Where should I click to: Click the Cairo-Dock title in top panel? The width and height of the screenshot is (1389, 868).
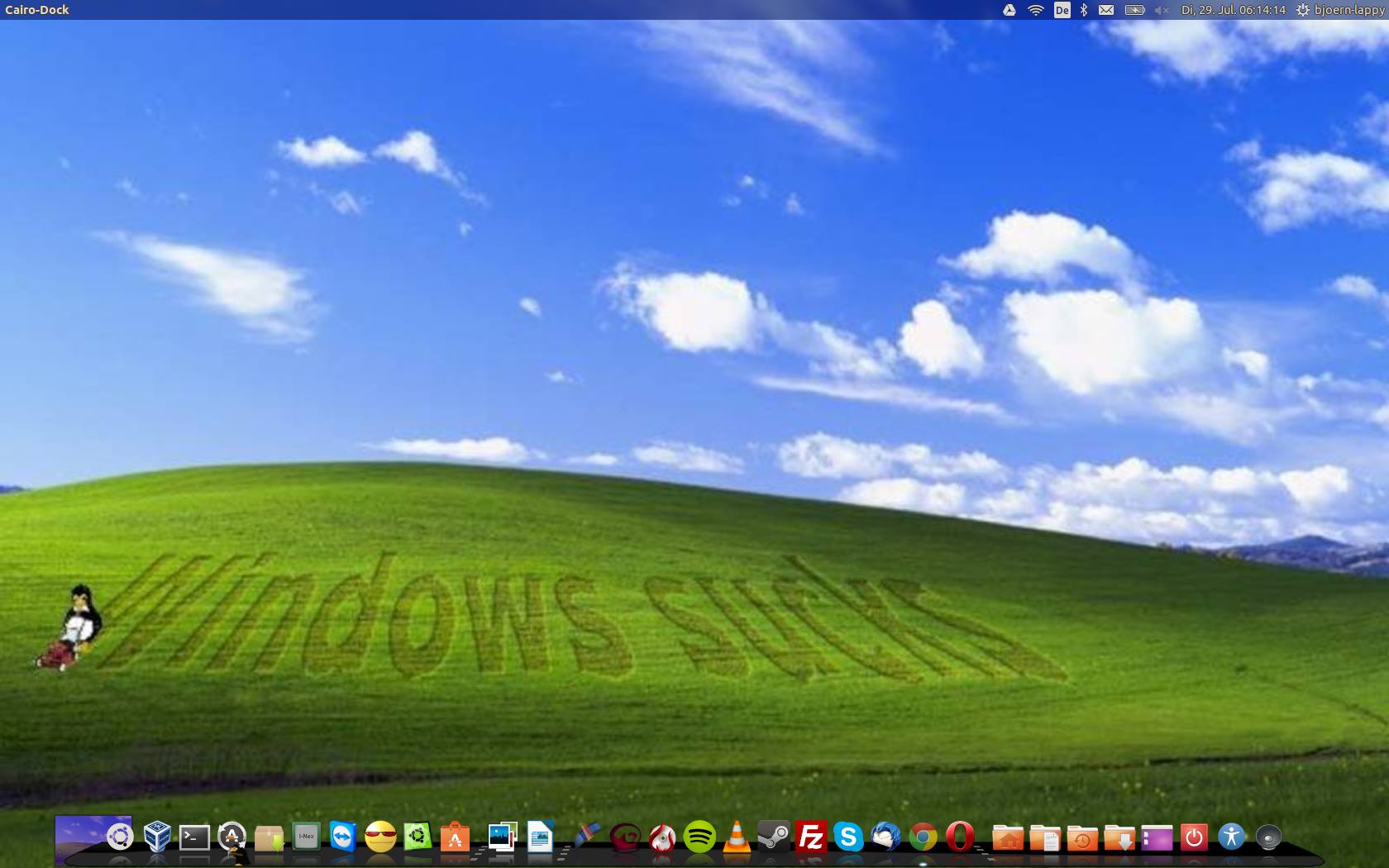coord(37,10)
